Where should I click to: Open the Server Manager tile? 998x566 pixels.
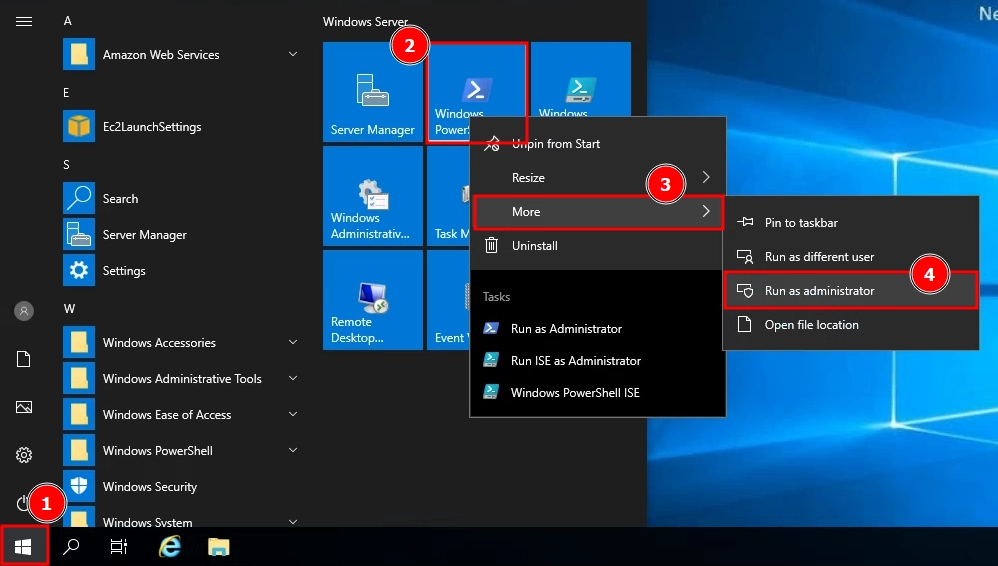(x=372, y=92)
